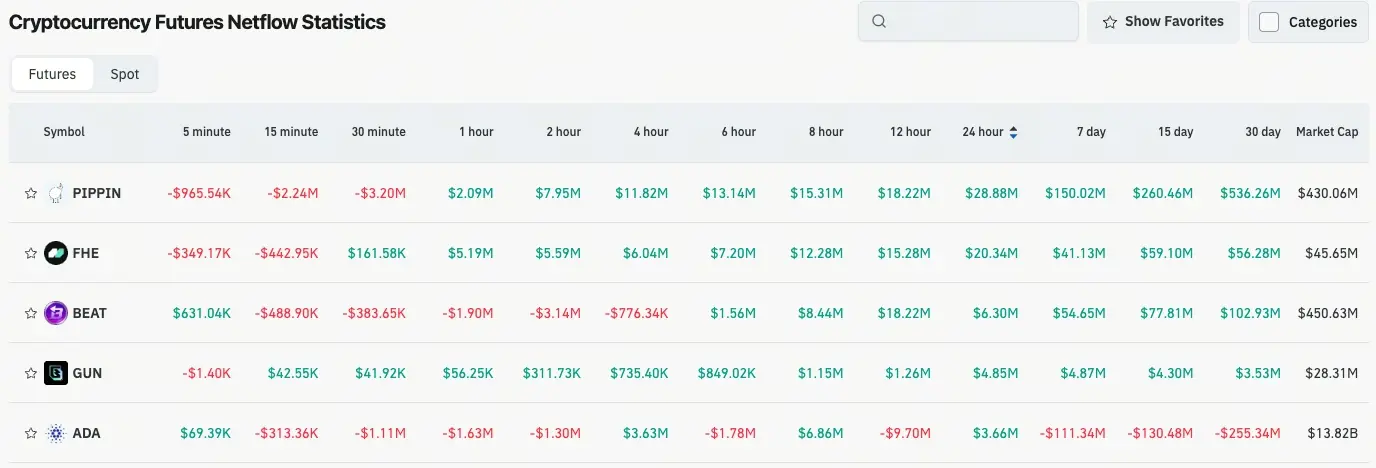The image size is (1376, 468).
Task: Click the star next to FHE
Action: point(31,253)
